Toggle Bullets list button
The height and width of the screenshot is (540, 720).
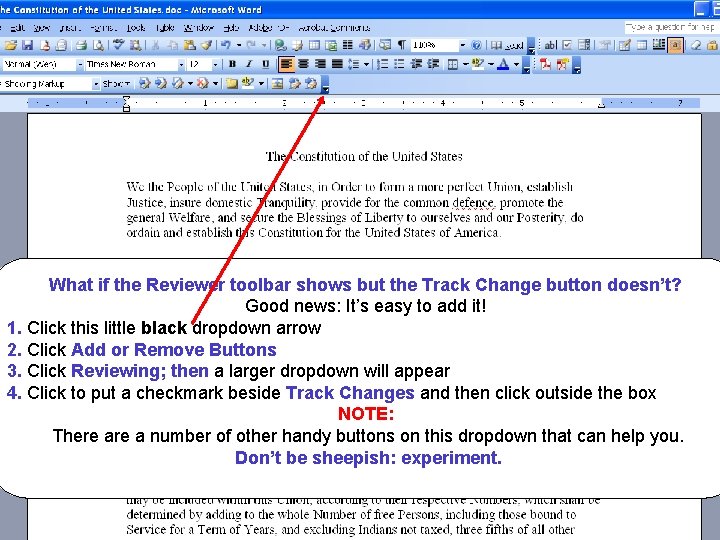(x=399, y=64)
